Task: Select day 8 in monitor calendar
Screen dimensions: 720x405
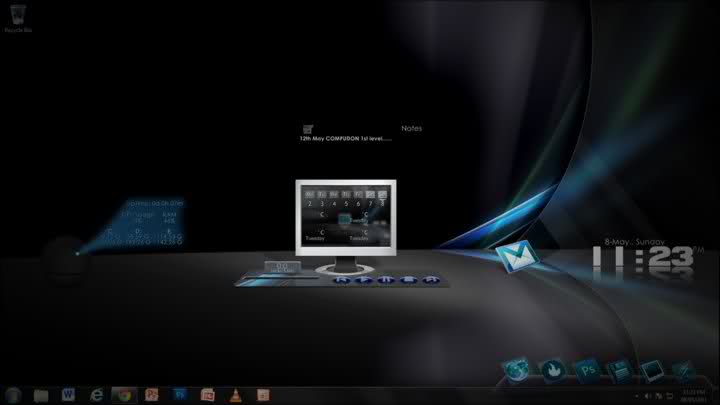Action: [382, 204]
